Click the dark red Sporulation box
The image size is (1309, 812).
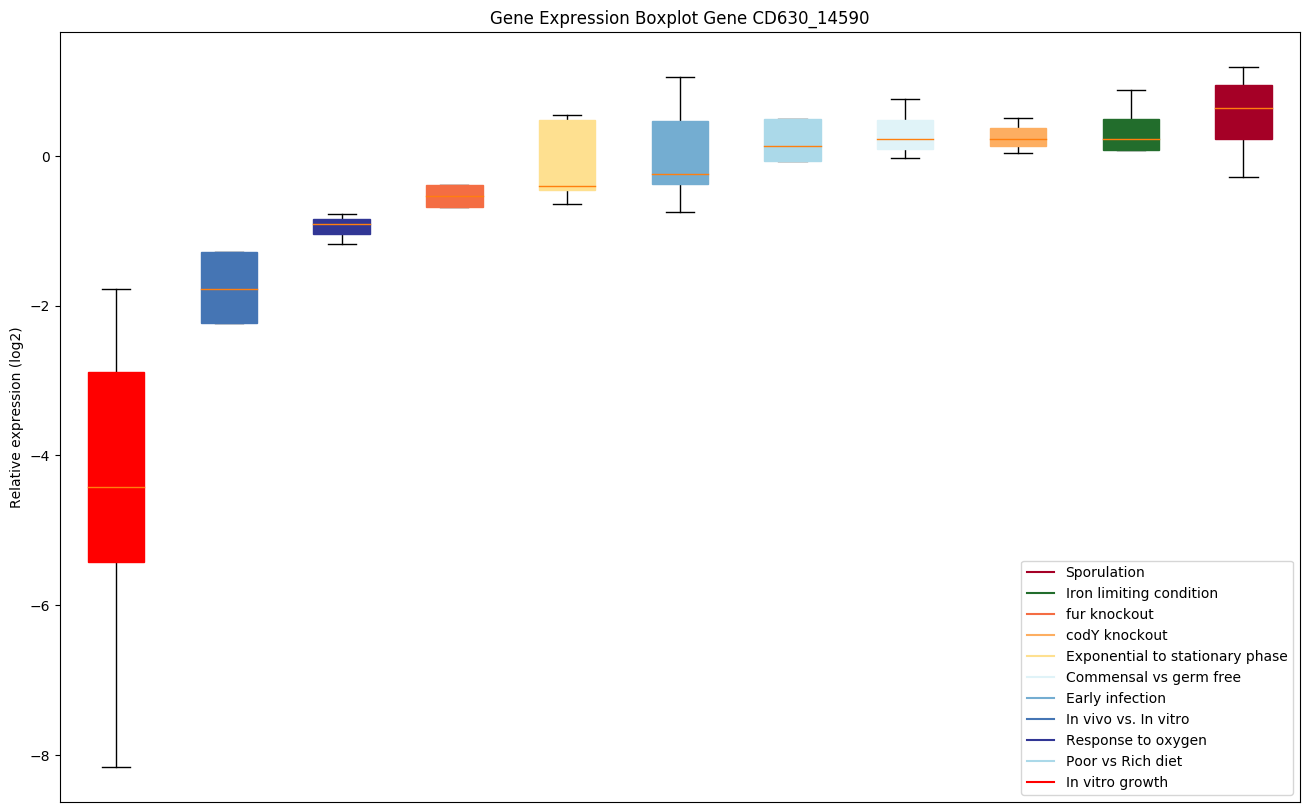1243,112
